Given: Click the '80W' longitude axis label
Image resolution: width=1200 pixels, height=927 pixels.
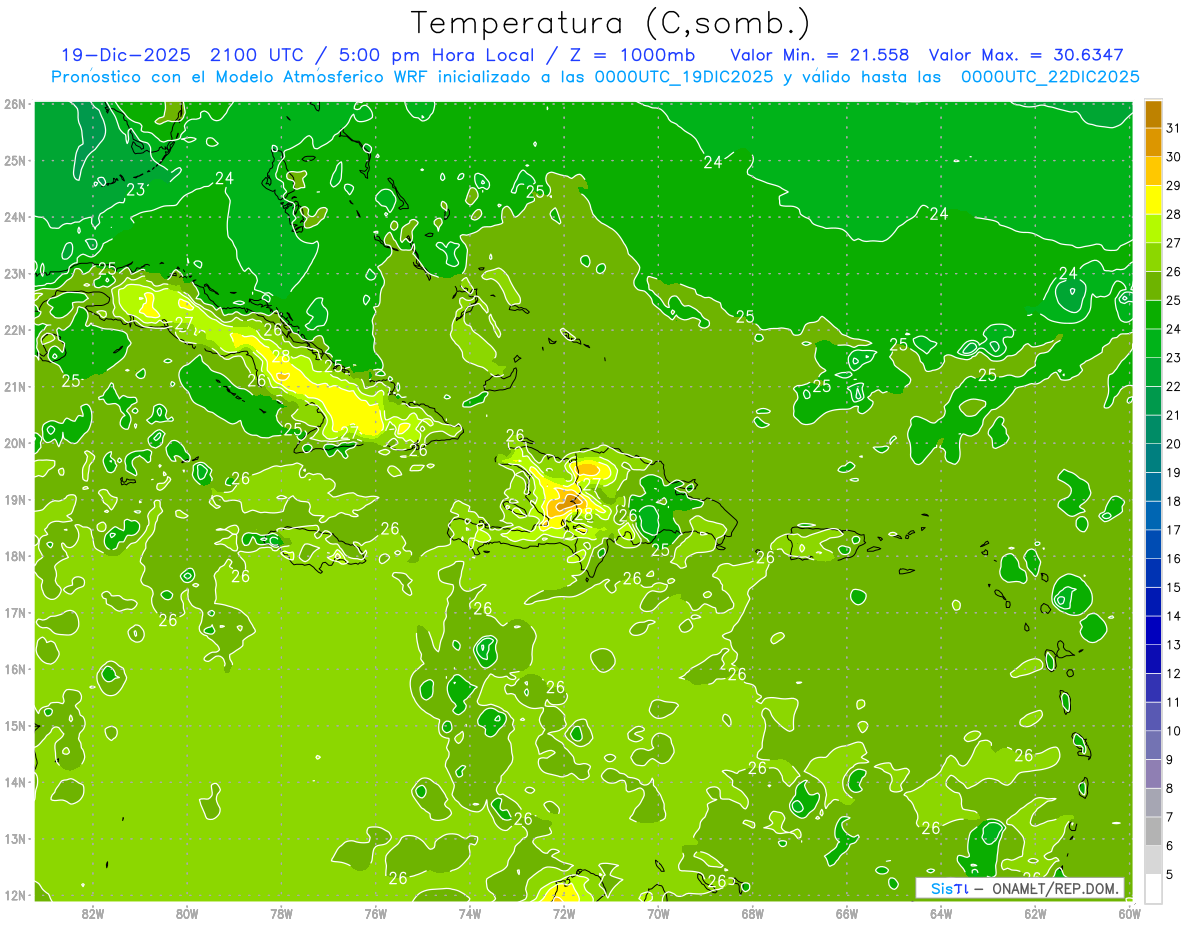Looking at the screenshot, I should pyautogui.click(x=187, y=913).
